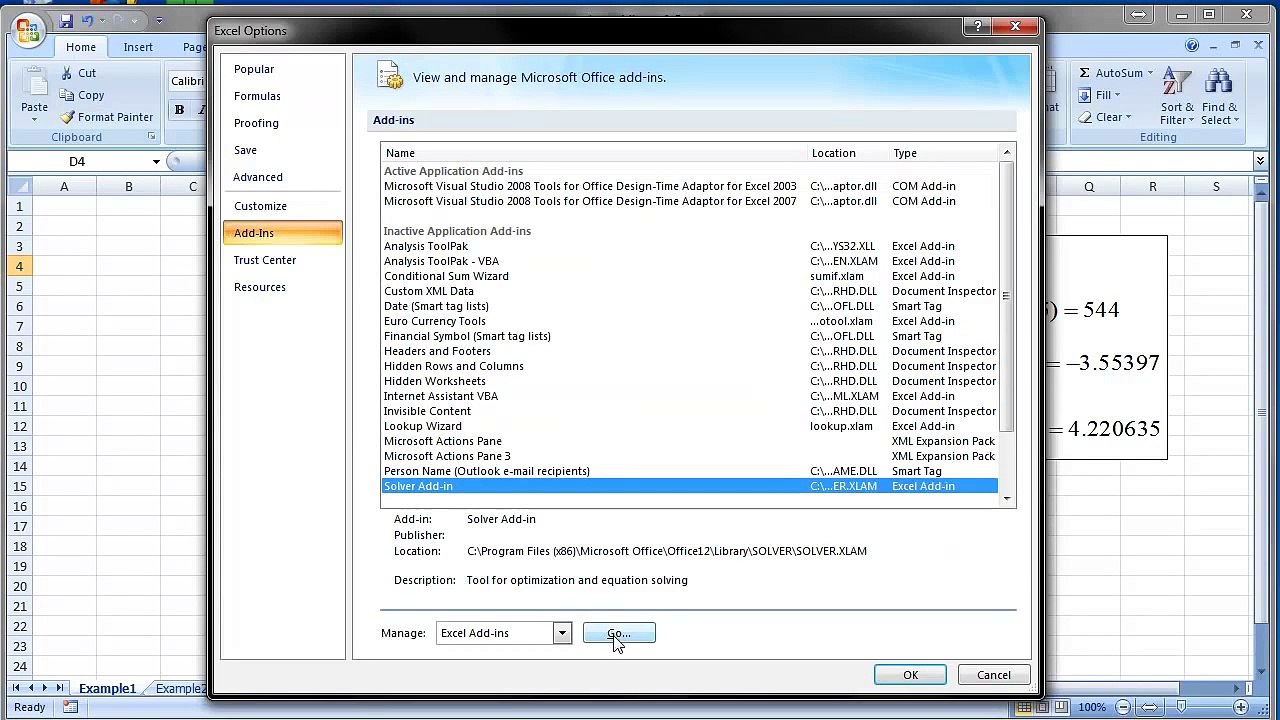Undo the last action in Excel

[x=88, y=20]
